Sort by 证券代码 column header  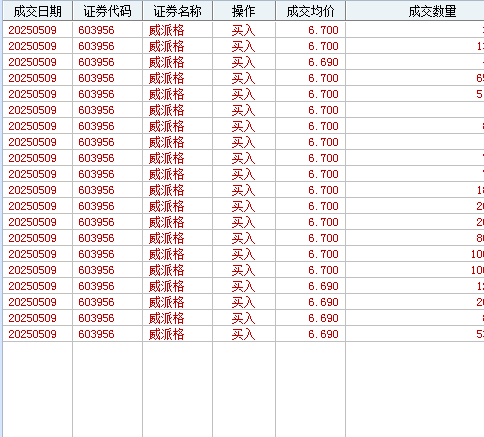coord(107,11)
